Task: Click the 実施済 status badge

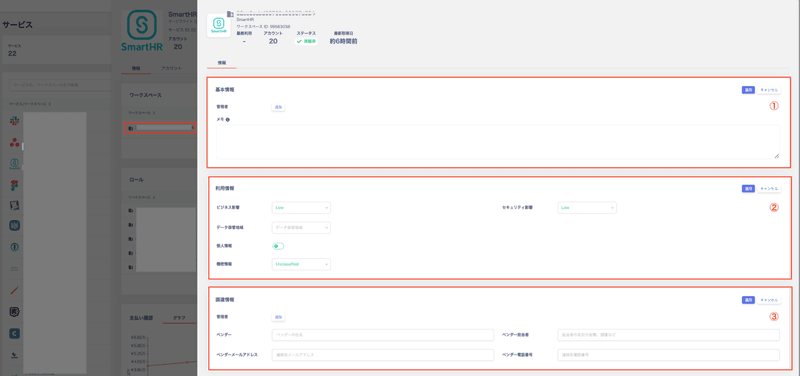Action: coord(306,41)
